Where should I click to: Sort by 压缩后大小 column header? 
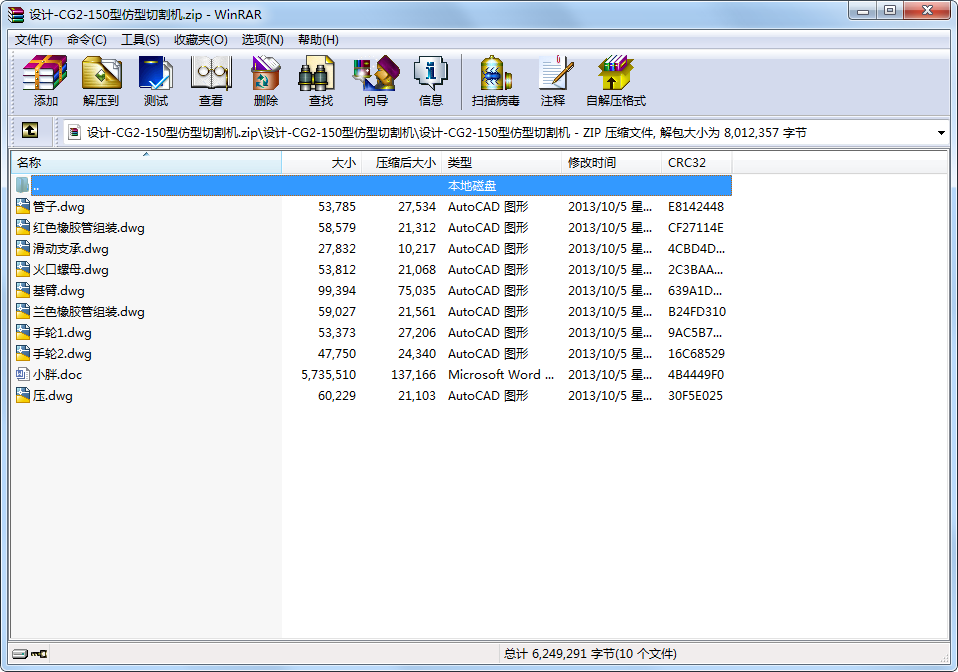(402, 163)
